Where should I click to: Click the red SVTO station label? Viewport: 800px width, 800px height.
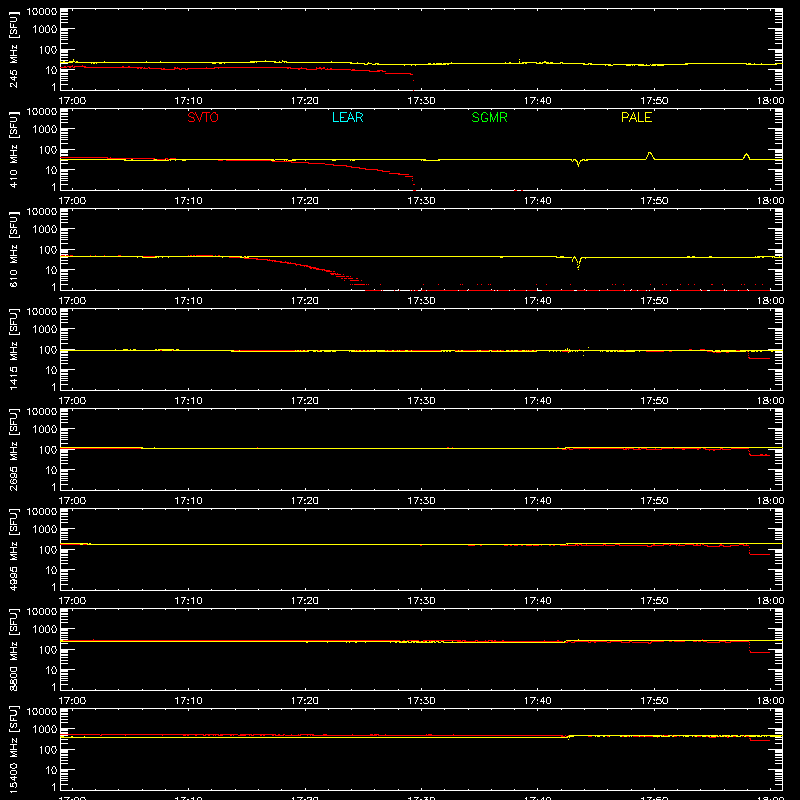tap(203, 117)
